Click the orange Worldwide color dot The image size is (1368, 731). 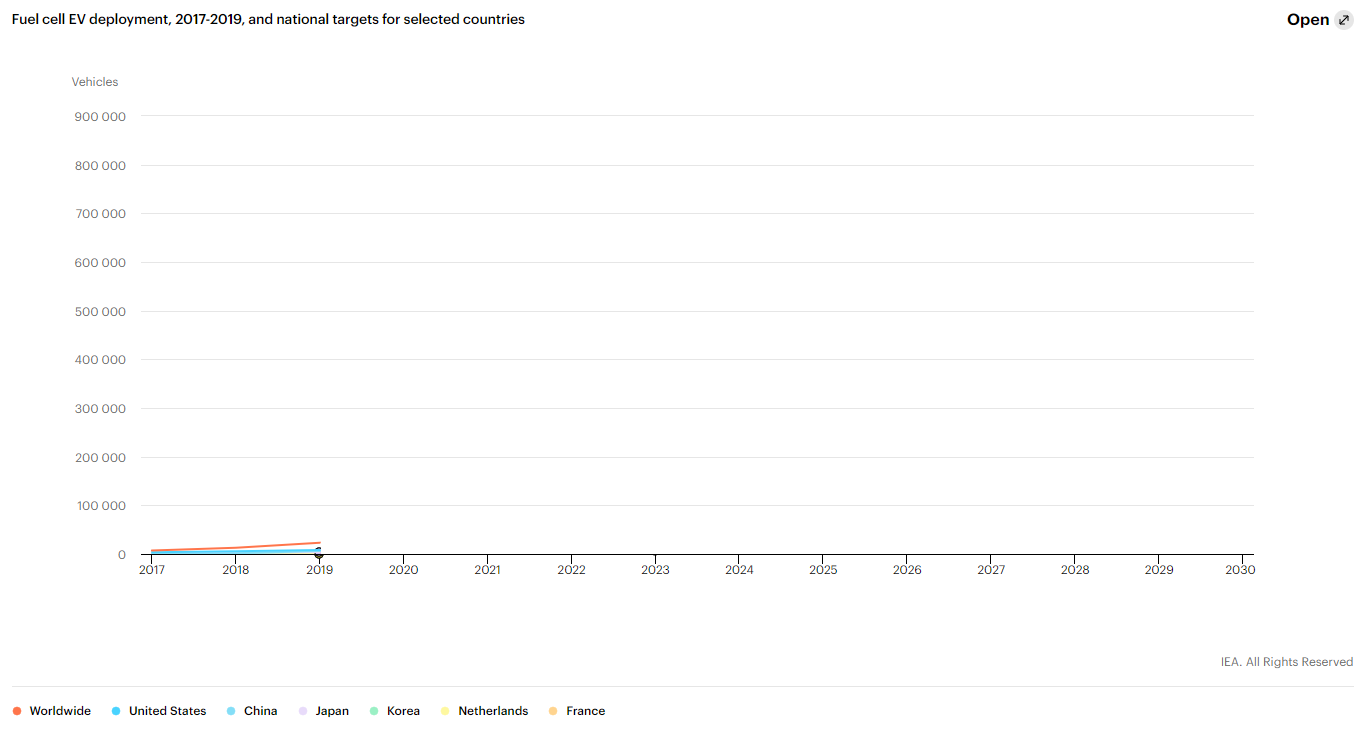pyautogui.click(x=17, y=711)
